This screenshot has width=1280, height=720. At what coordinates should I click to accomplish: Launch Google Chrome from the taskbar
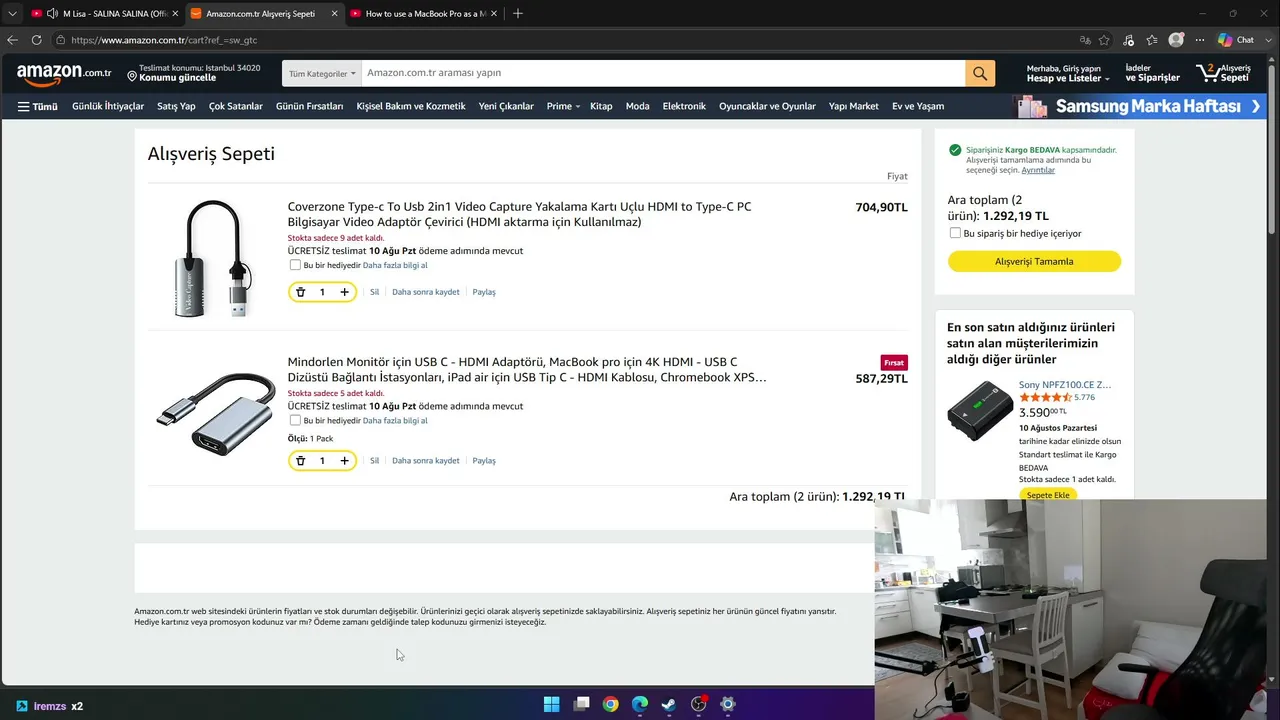[610, 704]
